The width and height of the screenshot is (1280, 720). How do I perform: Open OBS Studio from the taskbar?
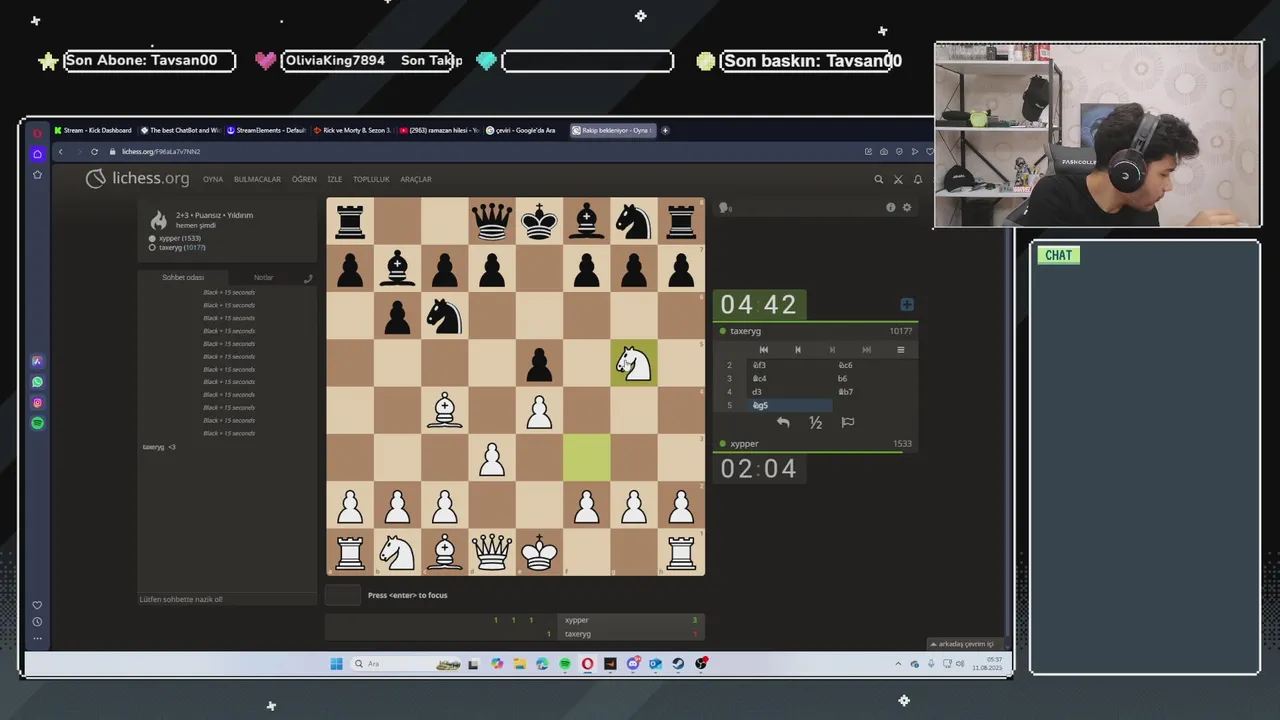click(701, 664)
